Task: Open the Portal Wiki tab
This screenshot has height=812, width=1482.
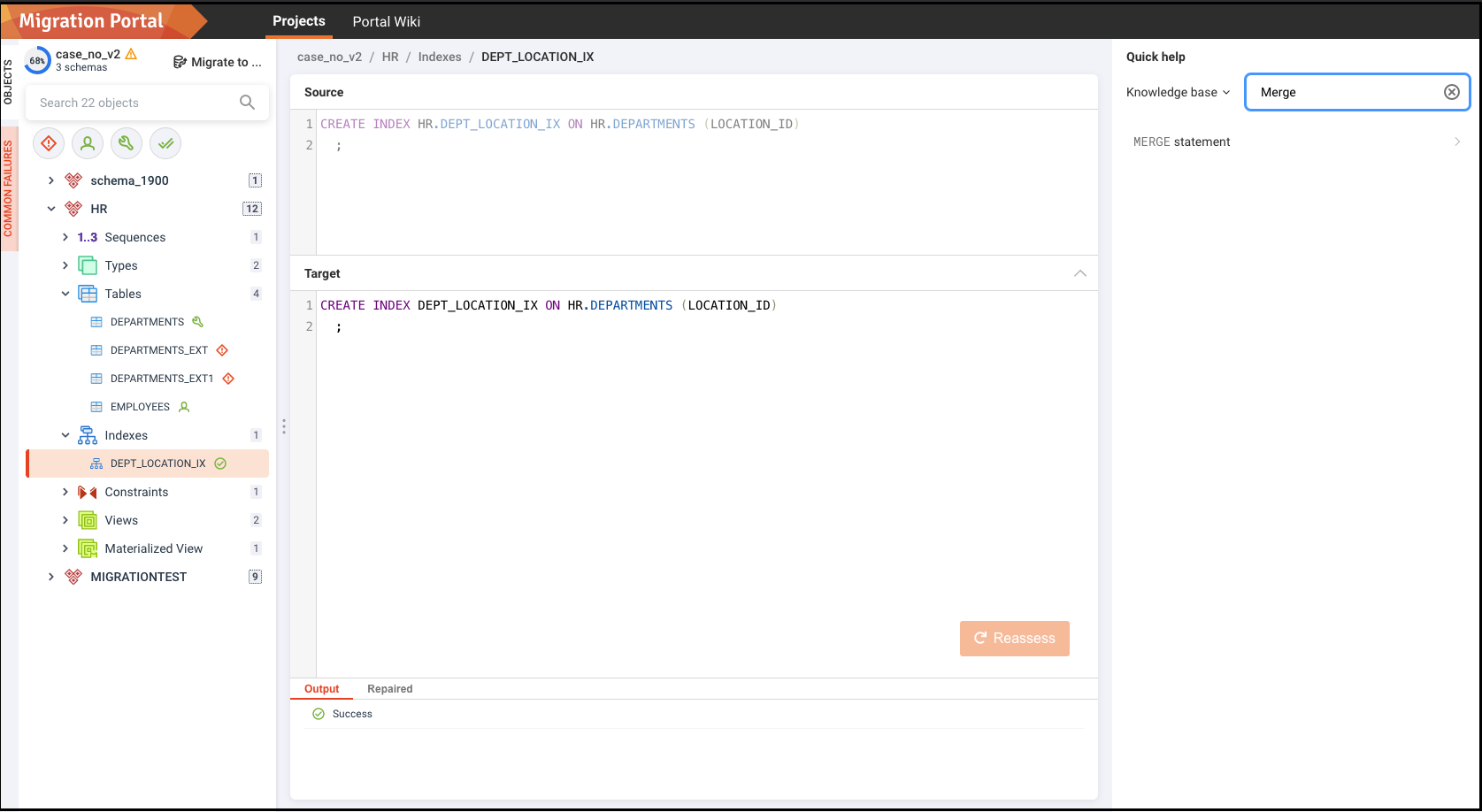Action: coord(387,21)
